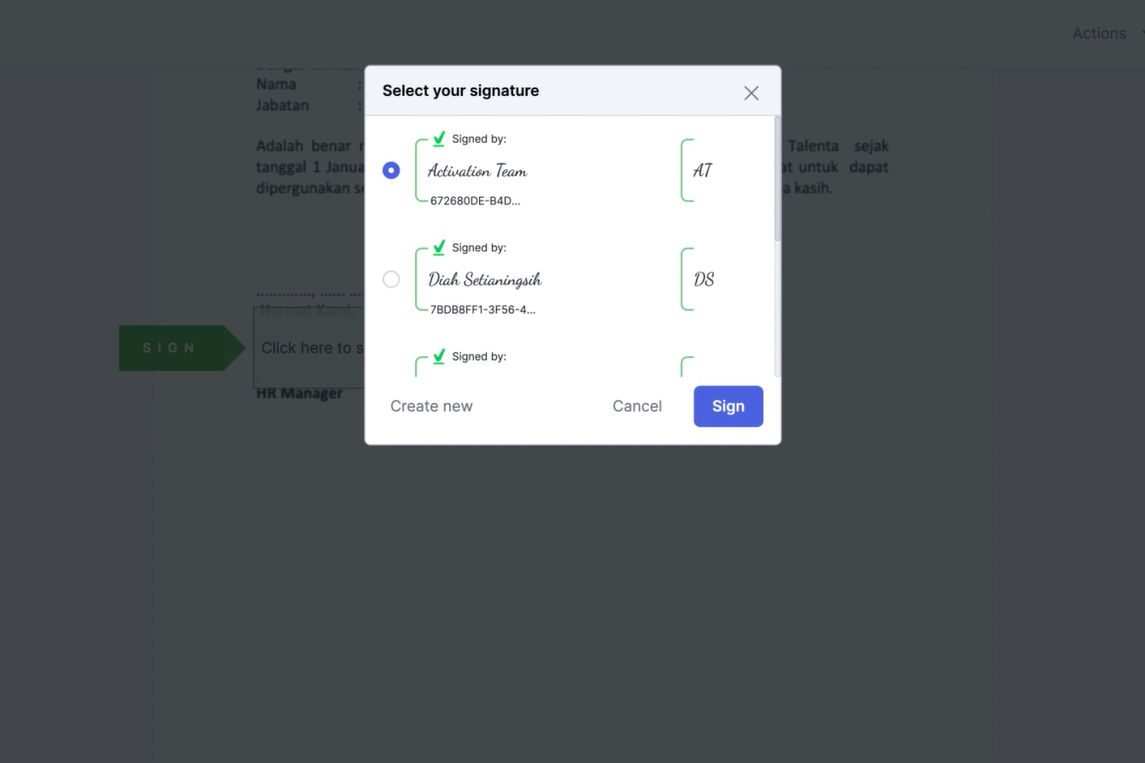Click the third Signed by green checkmark
Viewport: 1145px width, 763px height.
click(439, 356)
